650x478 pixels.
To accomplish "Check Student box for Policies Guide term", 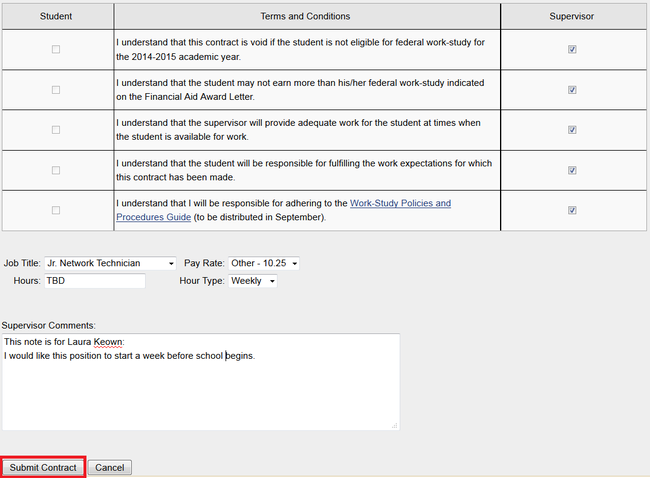I will click(x=56, y=210).
